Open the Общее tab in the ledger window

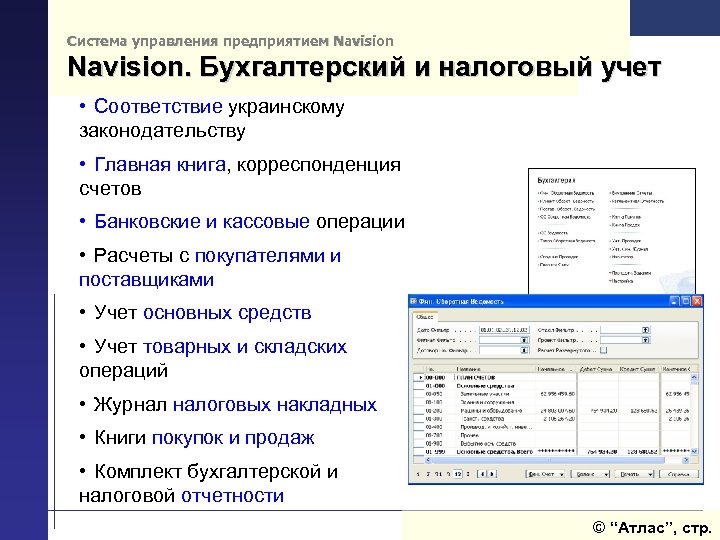(x=425, y=317)
